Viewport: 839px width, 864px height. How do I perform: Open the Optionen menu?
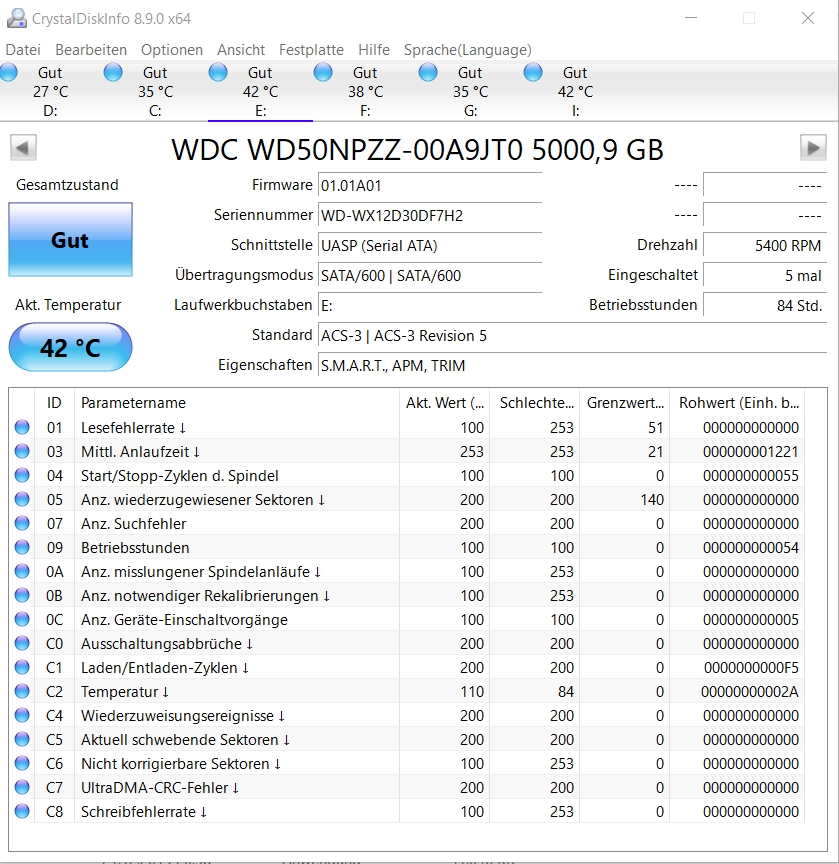172,50
